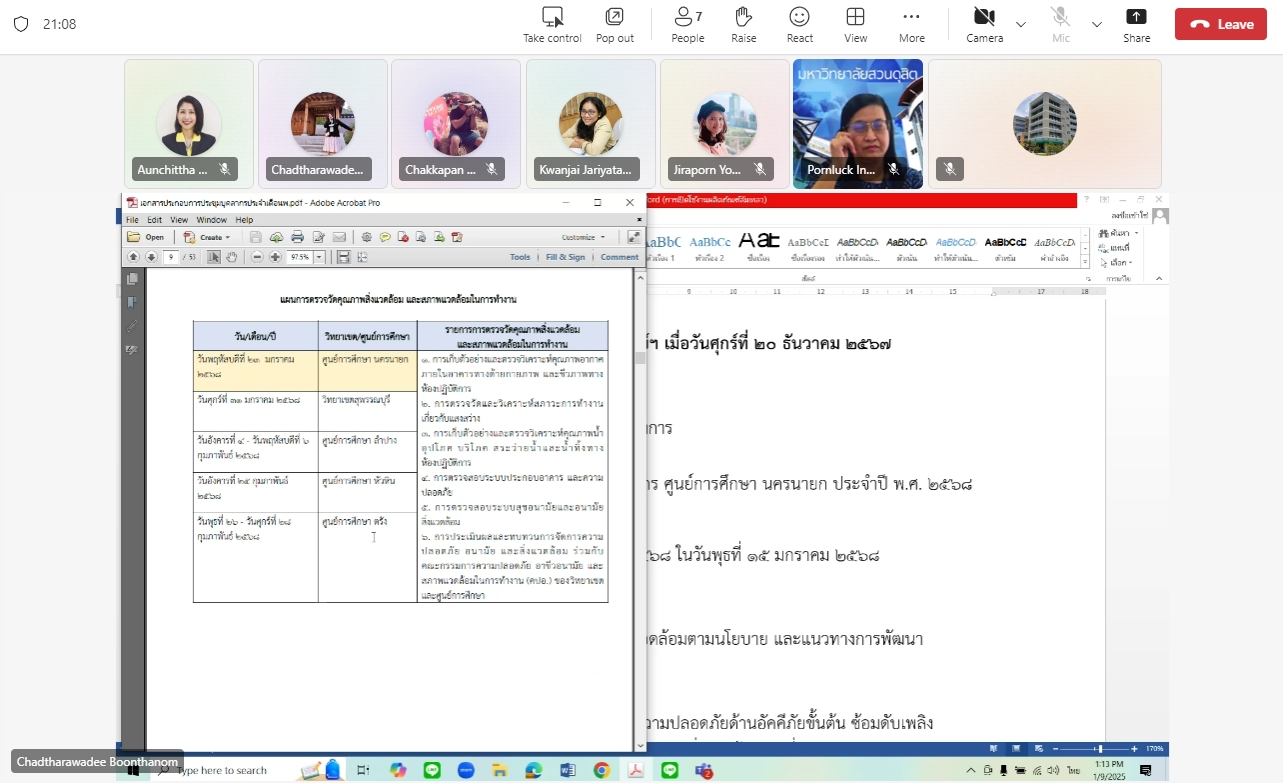The image size is (1283, 783).
Task: Collapse the Word ribbon chevron
Action: (x=1160, y=281)
